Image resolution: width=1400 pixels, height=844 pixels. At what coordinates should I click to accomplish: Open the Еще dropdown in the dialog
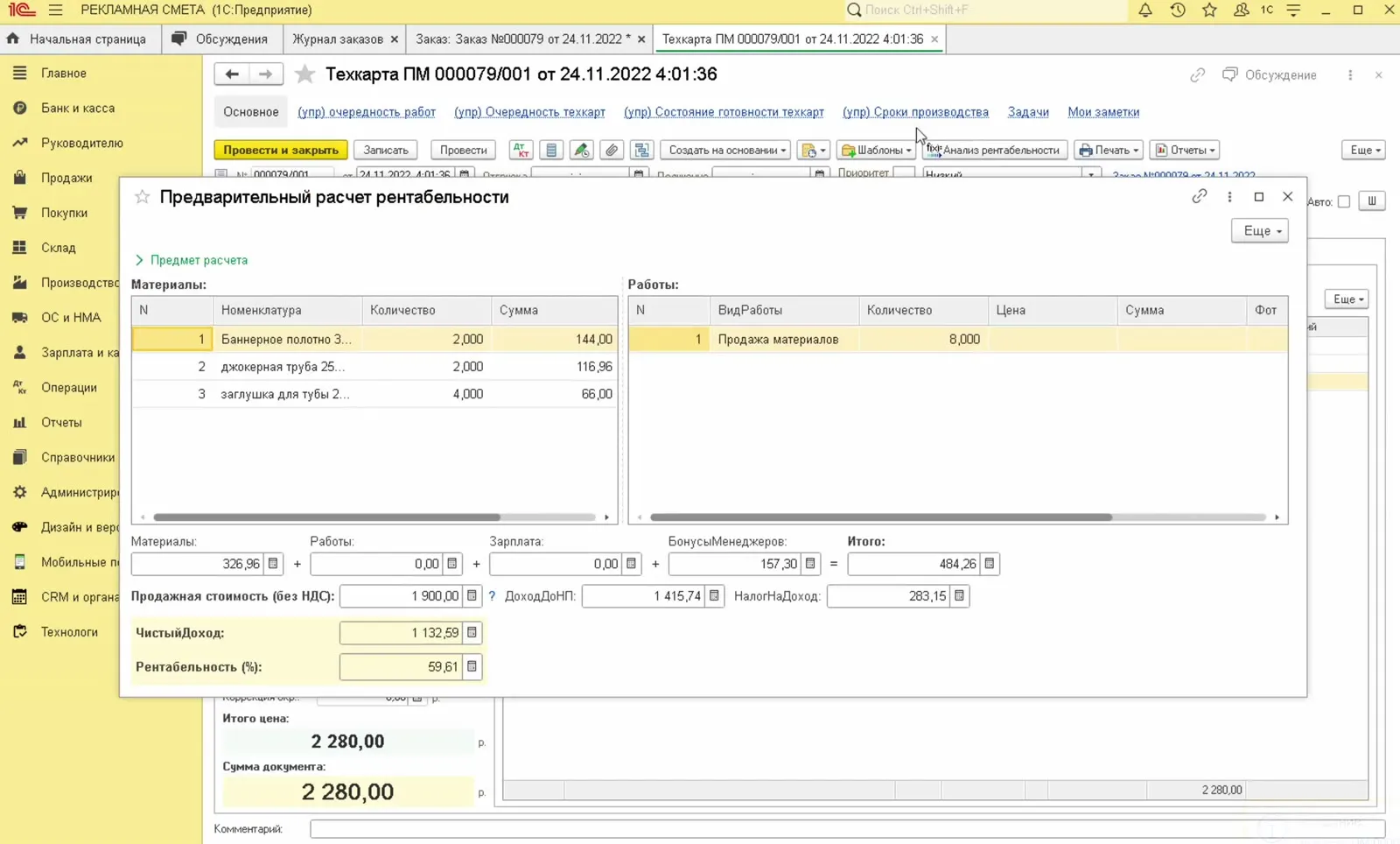pos(1260,231)
